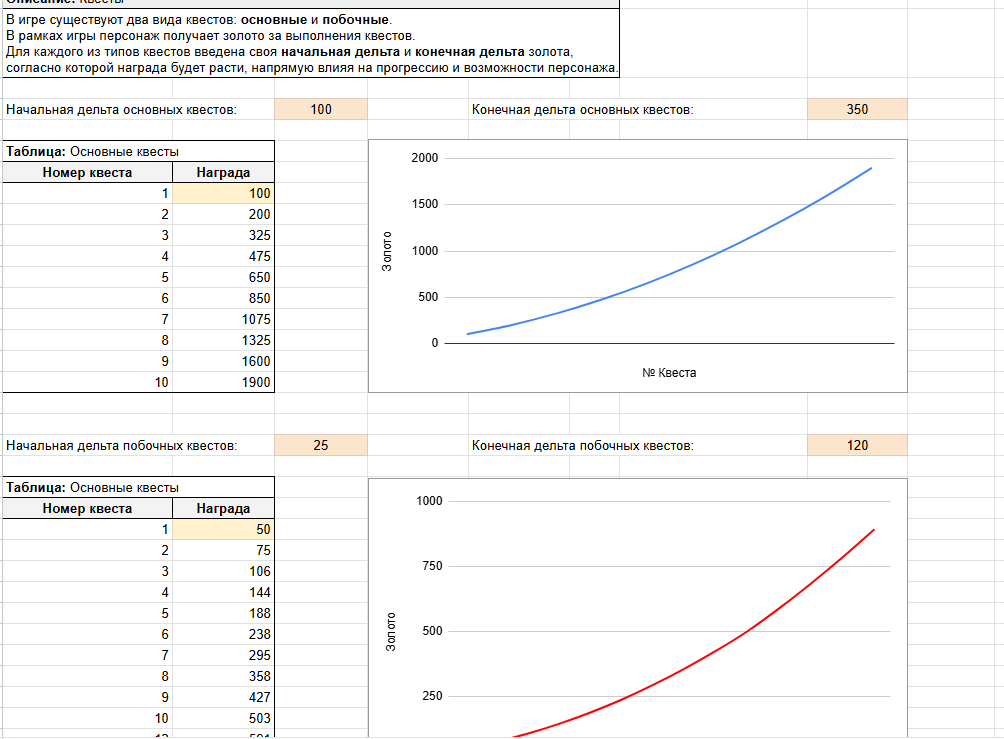Click the reward cell containing 1075
Screen dimensions: 1004x739
tap(223, 319)
